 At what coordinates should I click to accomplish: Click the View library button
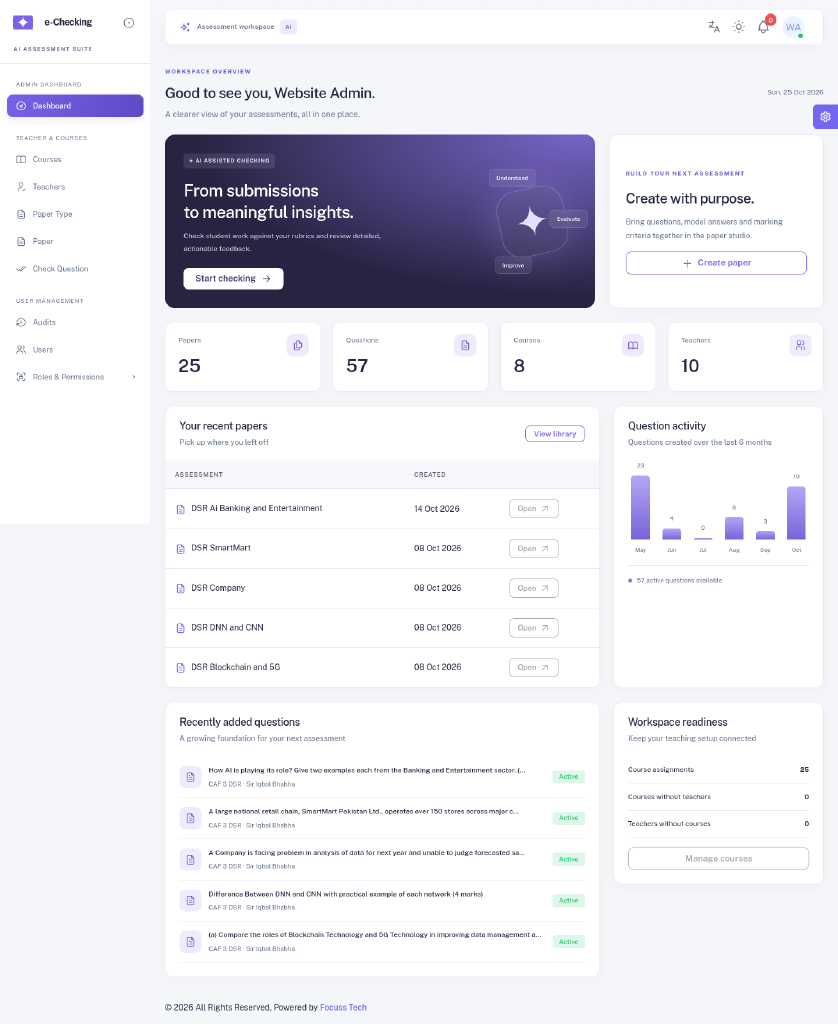[555, 434]
